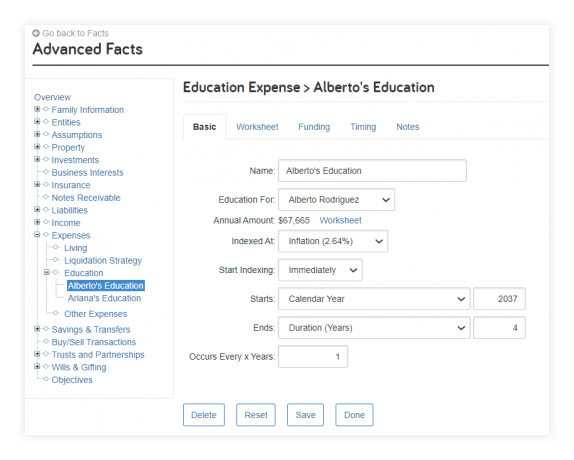This screenshot has width=574, height=460.
Task: Collapse the Expenses tree node
Action: [x=37, y=235]
